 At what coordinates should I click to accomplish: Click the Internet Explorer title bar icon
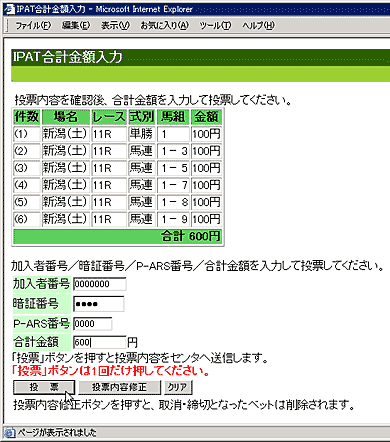coord(10,9)
